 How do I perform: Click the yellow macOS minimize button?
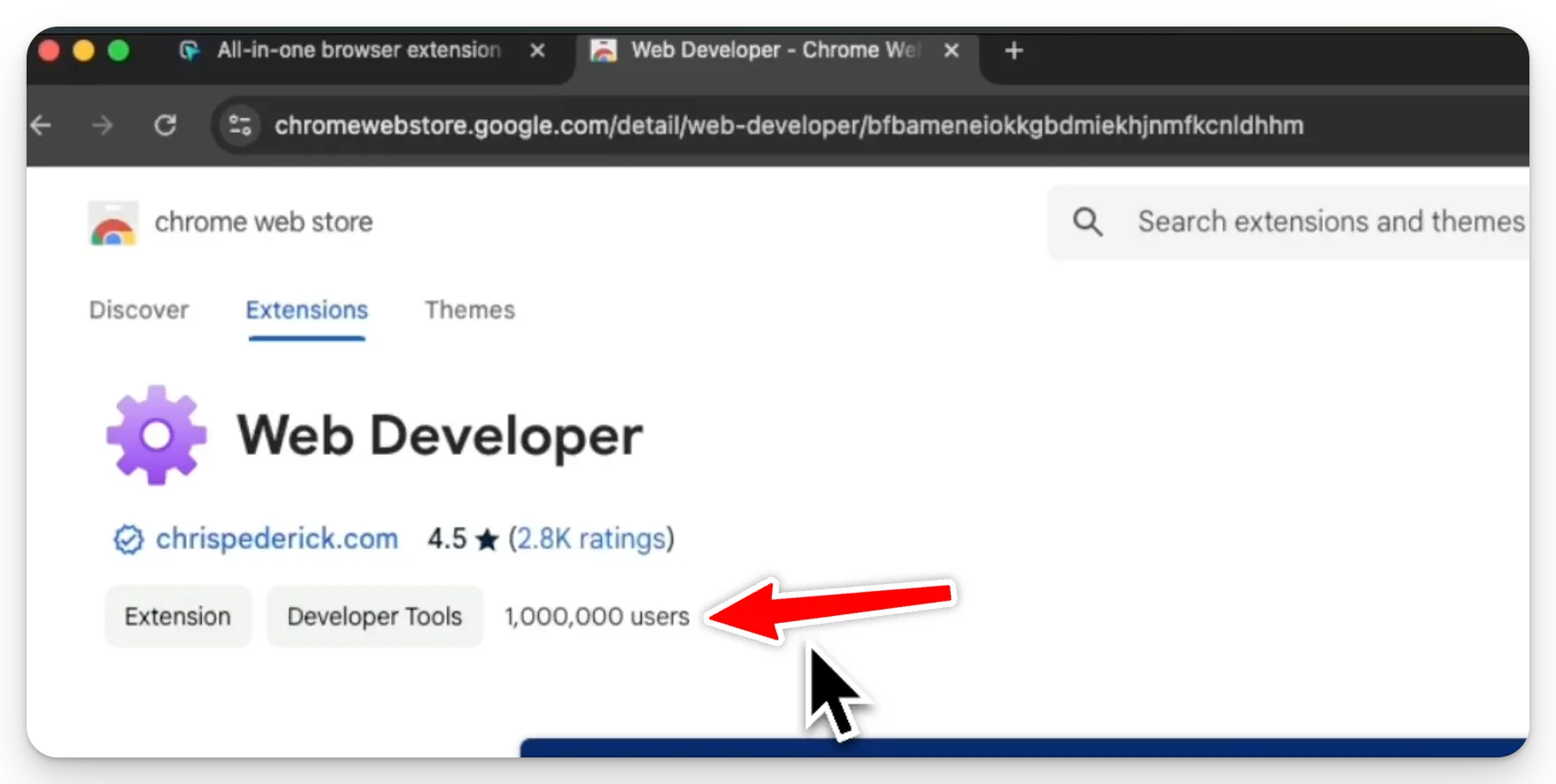(83, 50)
